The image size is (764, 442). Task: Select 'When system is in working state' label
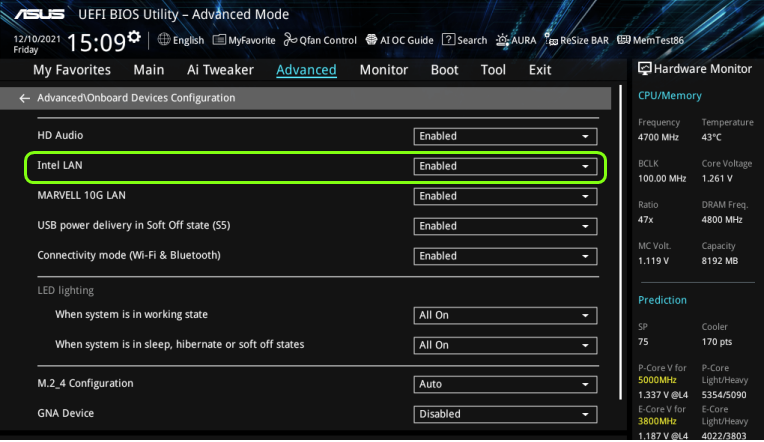click(x=131, y=314)
